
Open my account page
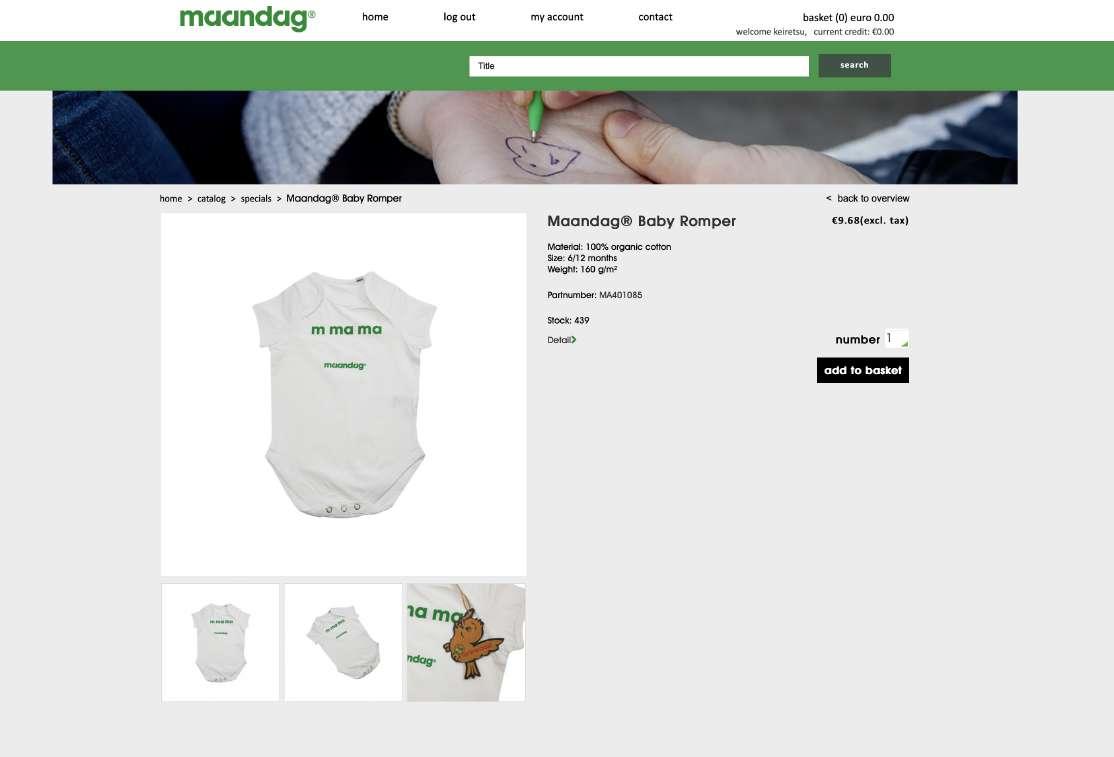(556, 17)
